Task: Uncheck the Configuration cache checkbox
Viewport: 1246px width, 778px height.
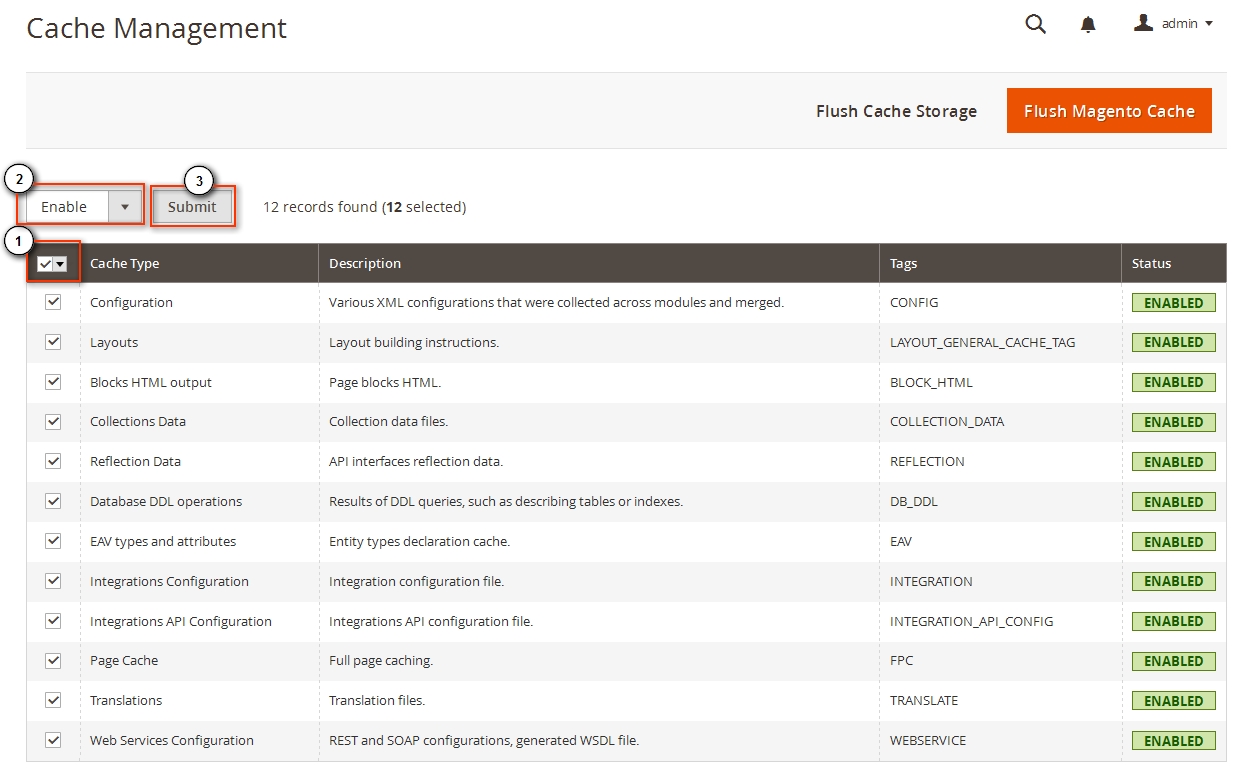Action: point(53,302)
